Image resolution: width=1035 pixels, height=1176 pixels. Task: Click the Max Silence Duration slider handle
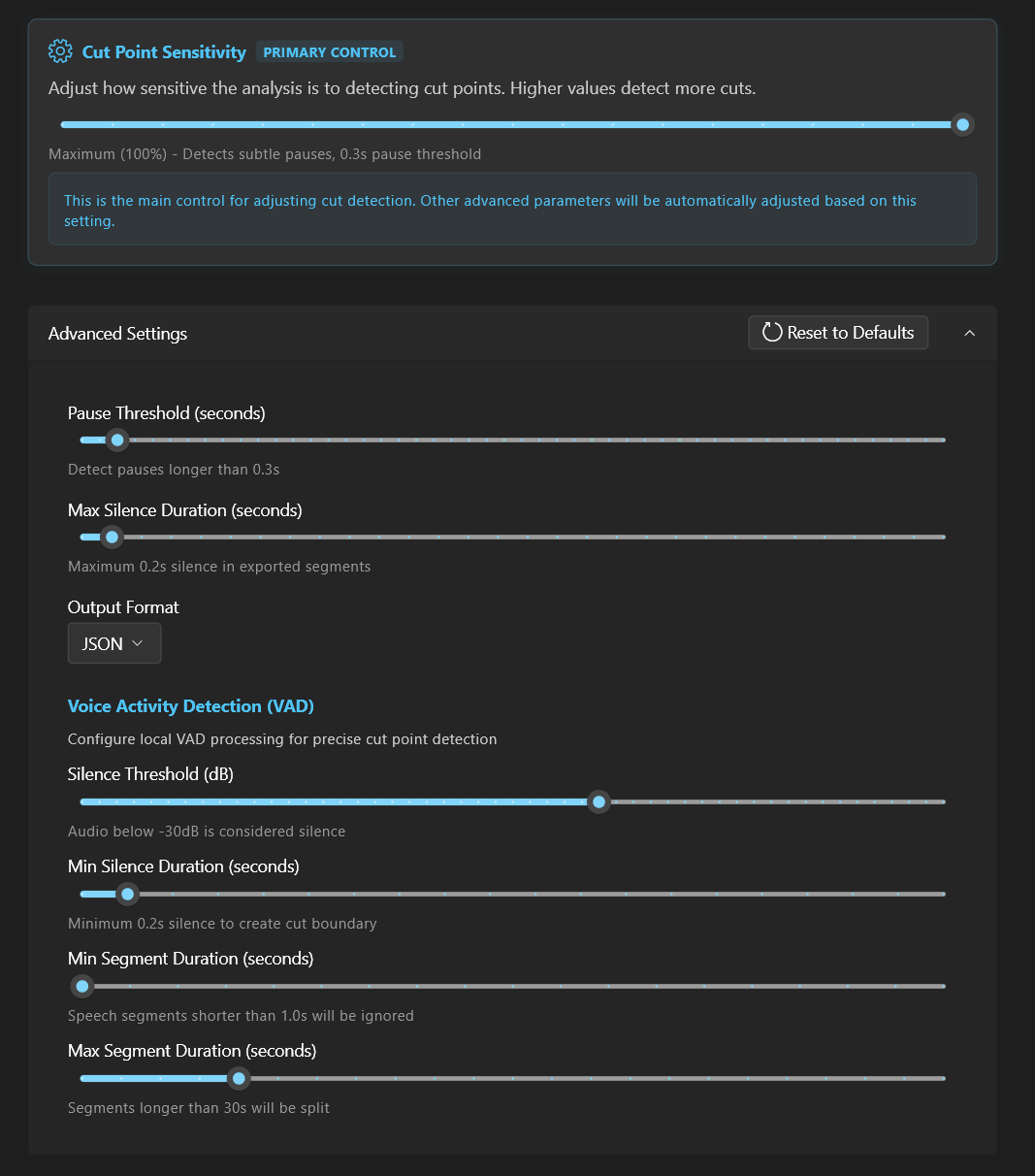[112, 537]
